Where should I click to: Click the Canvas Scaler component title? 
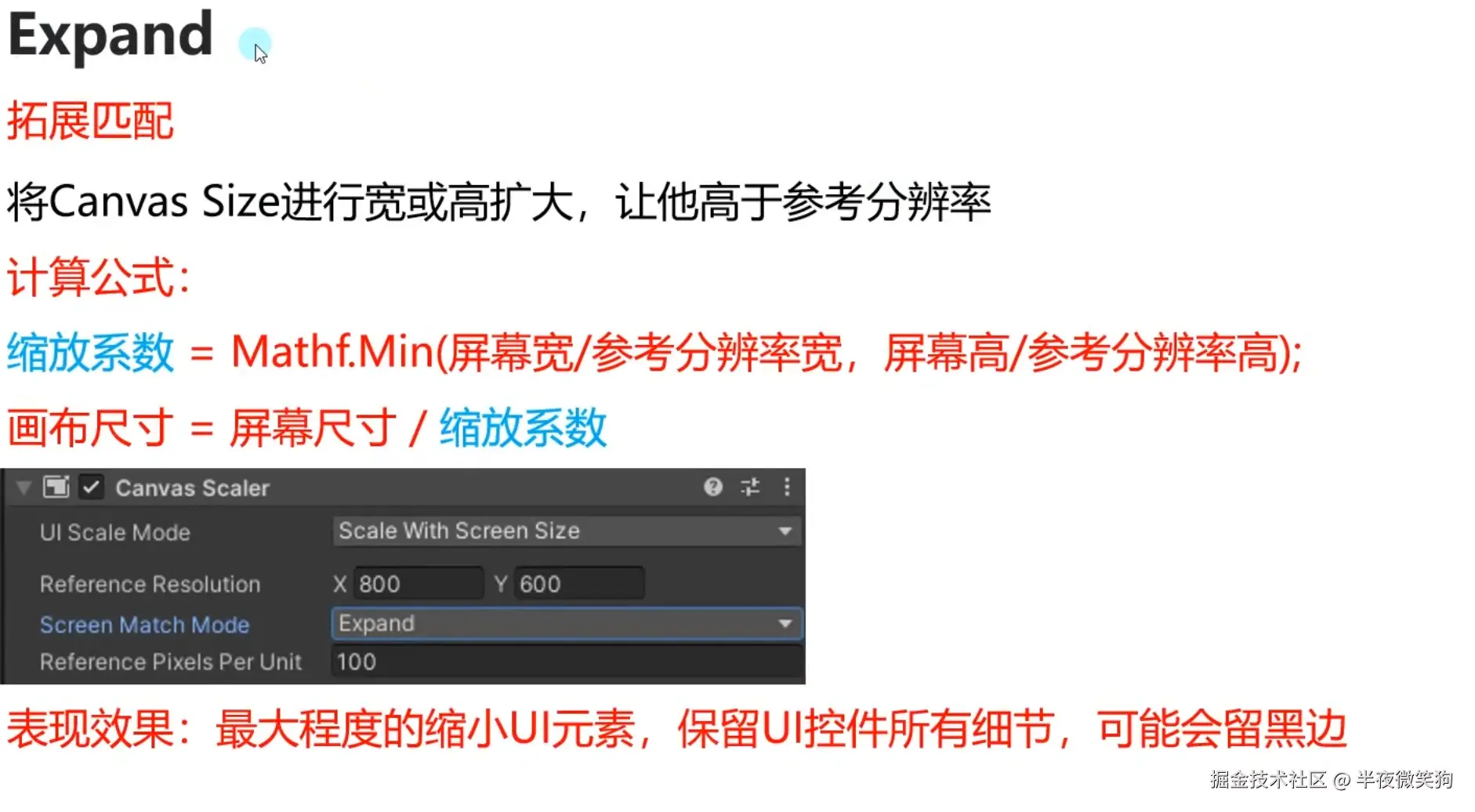193,488
